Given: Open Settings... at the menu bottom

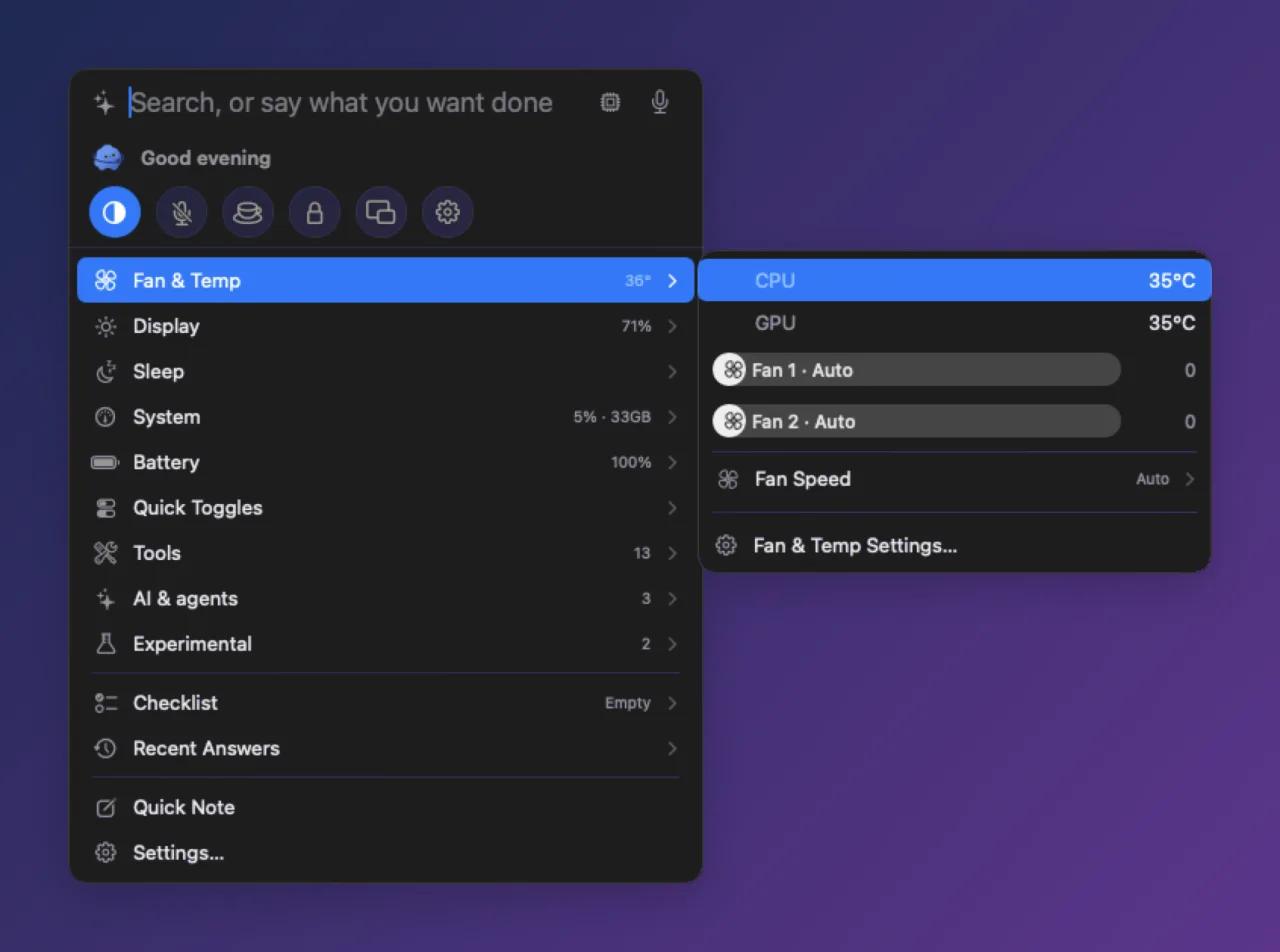Looking at the screenshot, I should (x=386, y=853).
